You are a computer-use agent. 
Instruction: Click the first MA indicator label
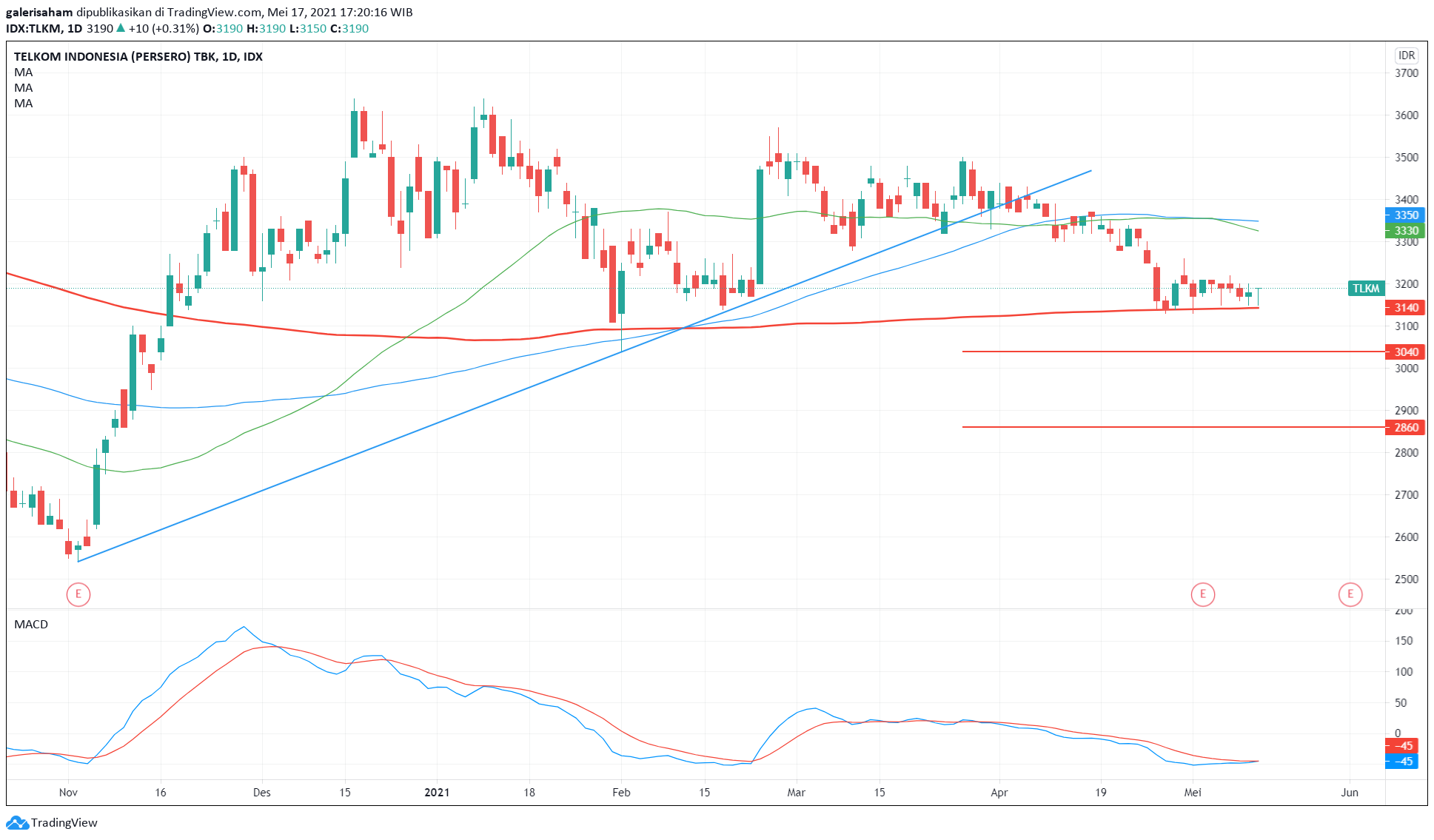tap(24, 73)
